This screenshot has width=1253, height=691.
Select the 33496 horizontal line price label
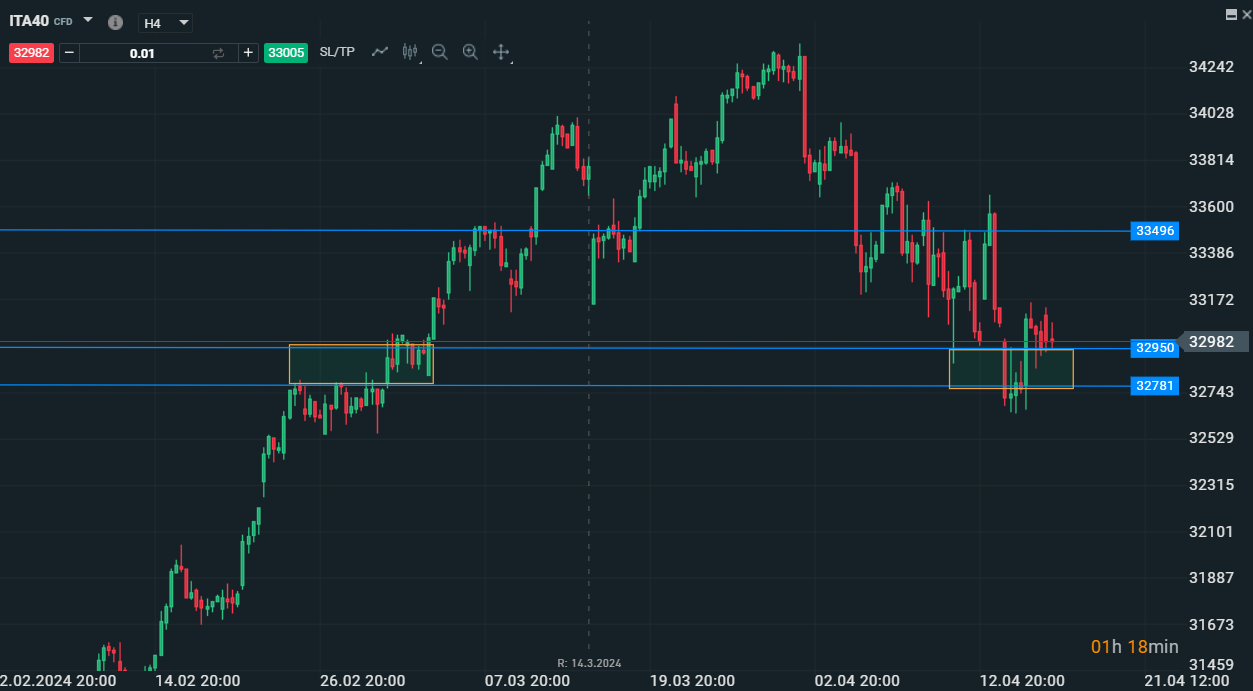pos(1154,231)
